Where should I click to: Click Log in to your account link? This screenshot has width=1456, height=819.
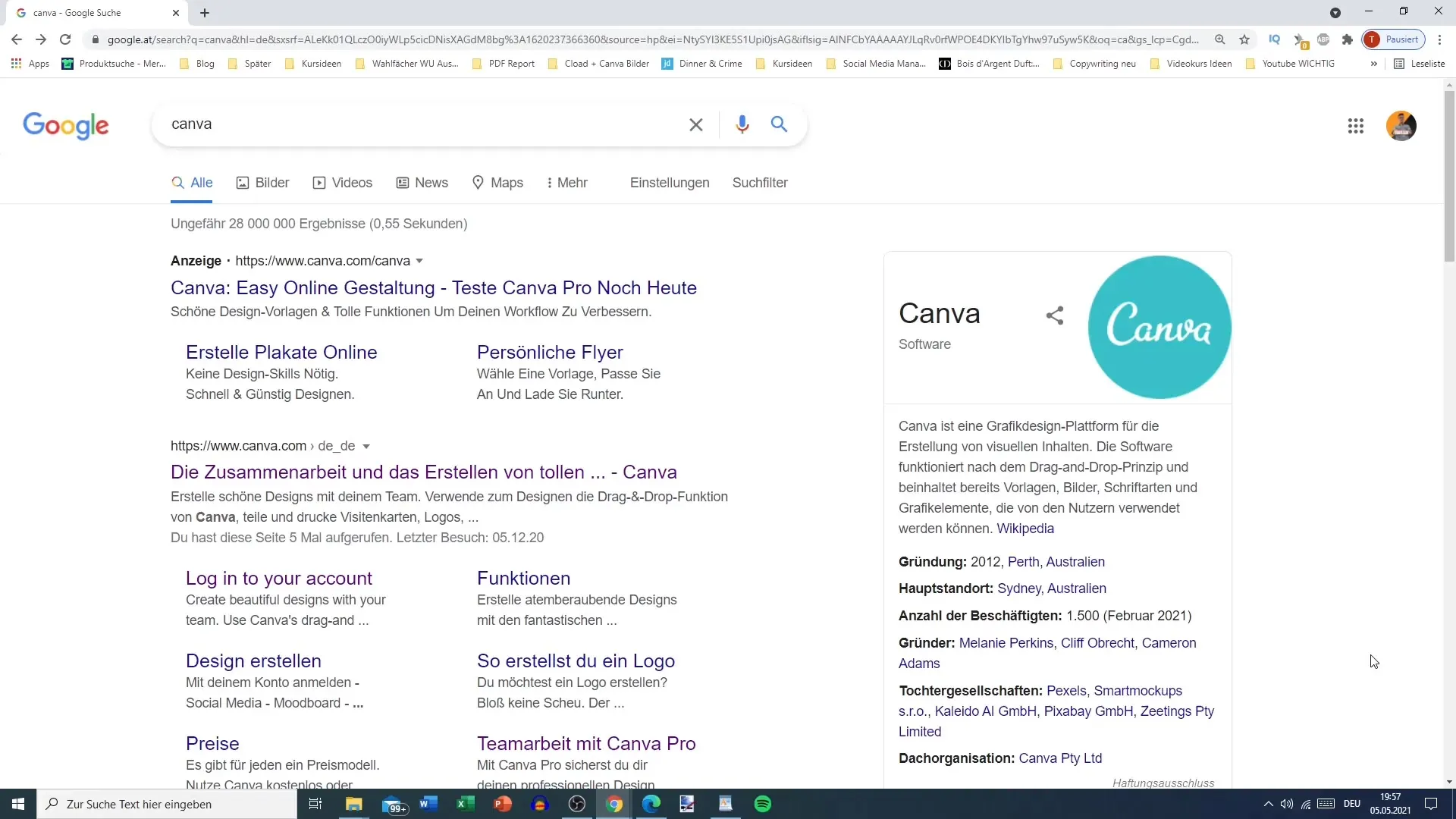pyautogui.click(x=279, y=578)
